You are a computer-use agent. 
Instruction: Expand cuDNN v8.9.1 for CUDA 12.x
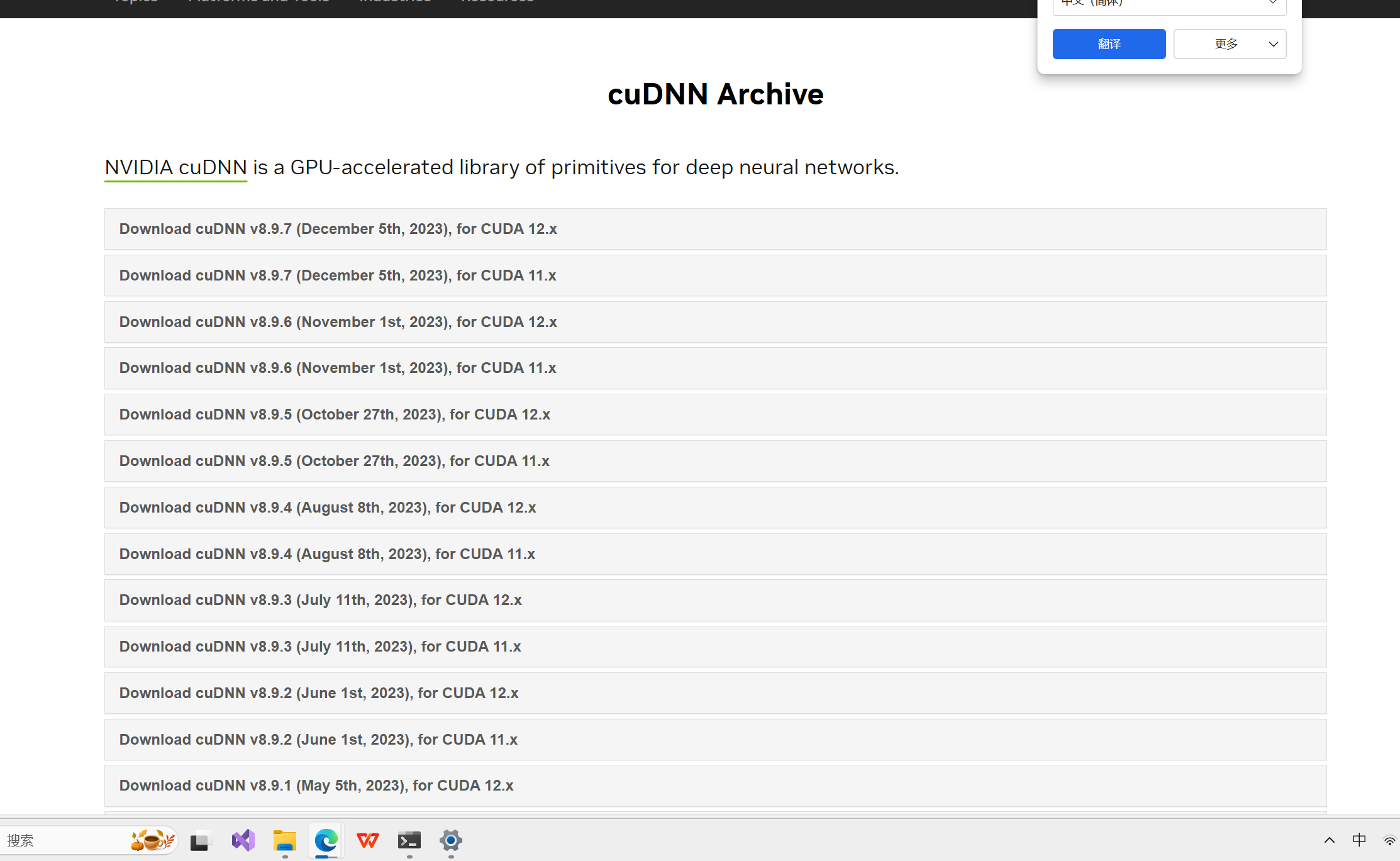[x=715, y=786]
